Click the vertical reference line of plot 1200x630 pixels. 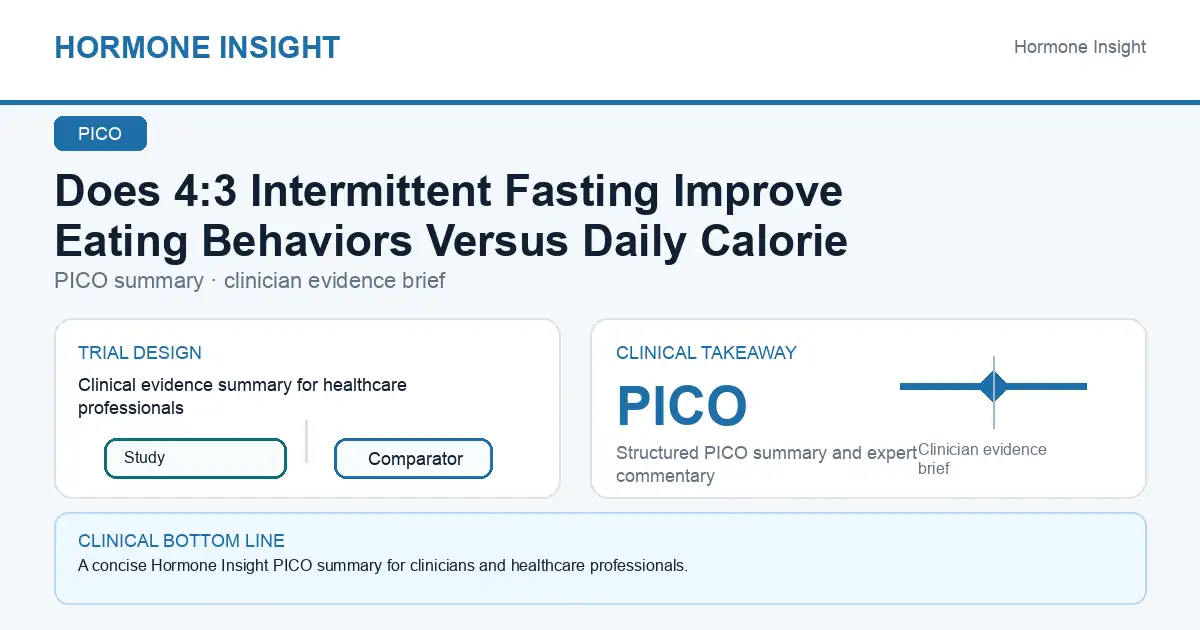point(993,392)
